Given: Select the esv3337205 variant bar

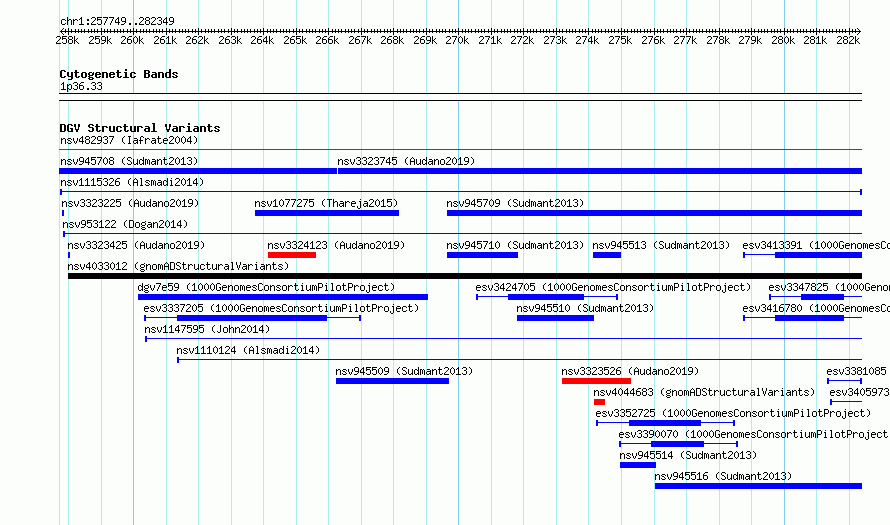Looking at the screenshot, I should coord(253,318).
